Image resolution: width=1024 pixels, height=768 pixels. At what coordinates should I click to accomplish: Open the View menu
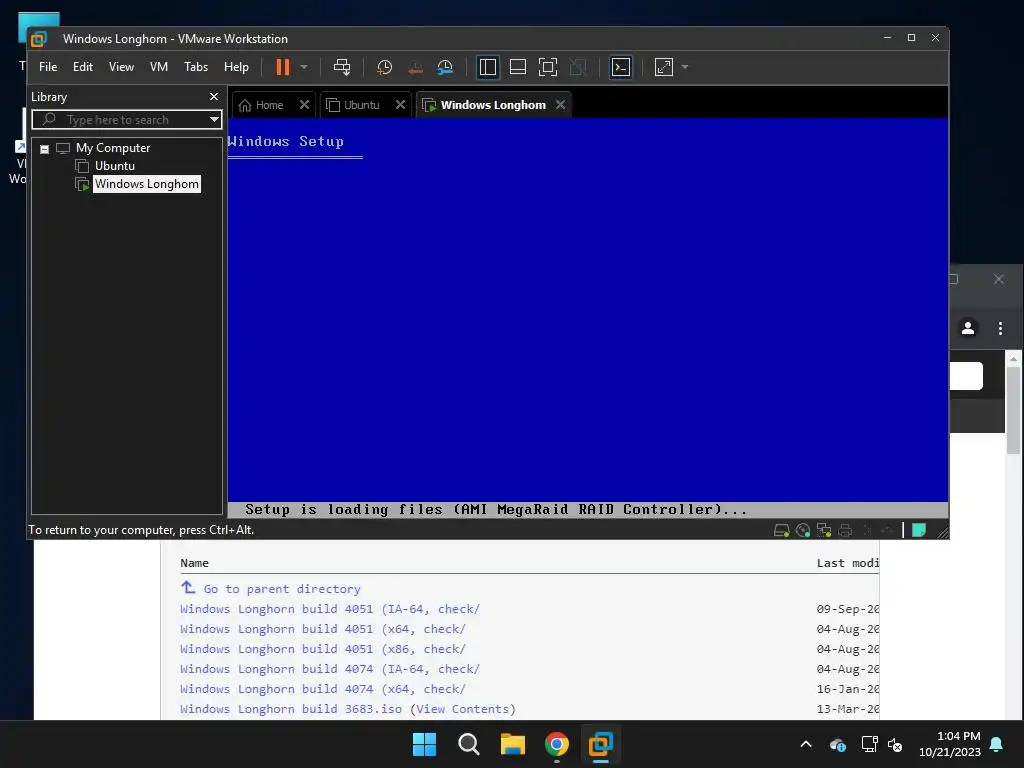(121, 67)
